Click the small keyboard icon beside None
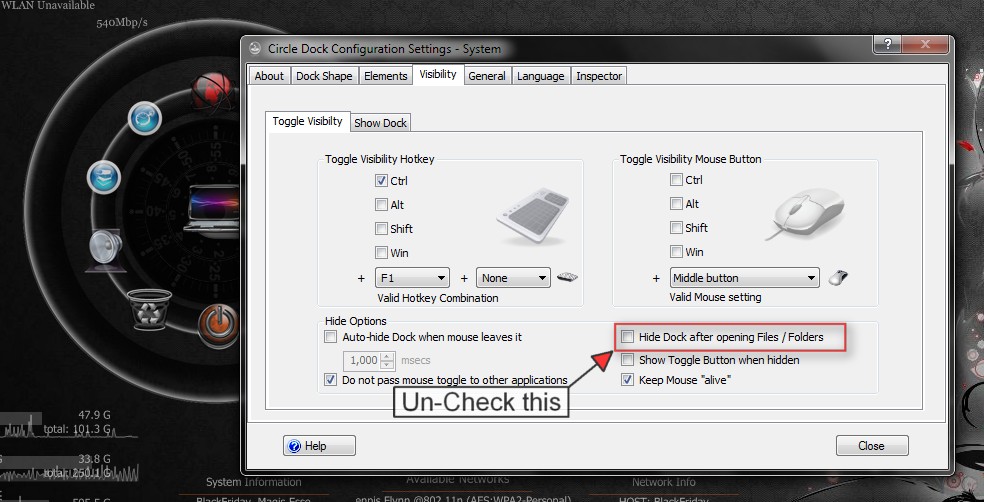The width and height of the screenshot is (984, 502). coord(567,277)
